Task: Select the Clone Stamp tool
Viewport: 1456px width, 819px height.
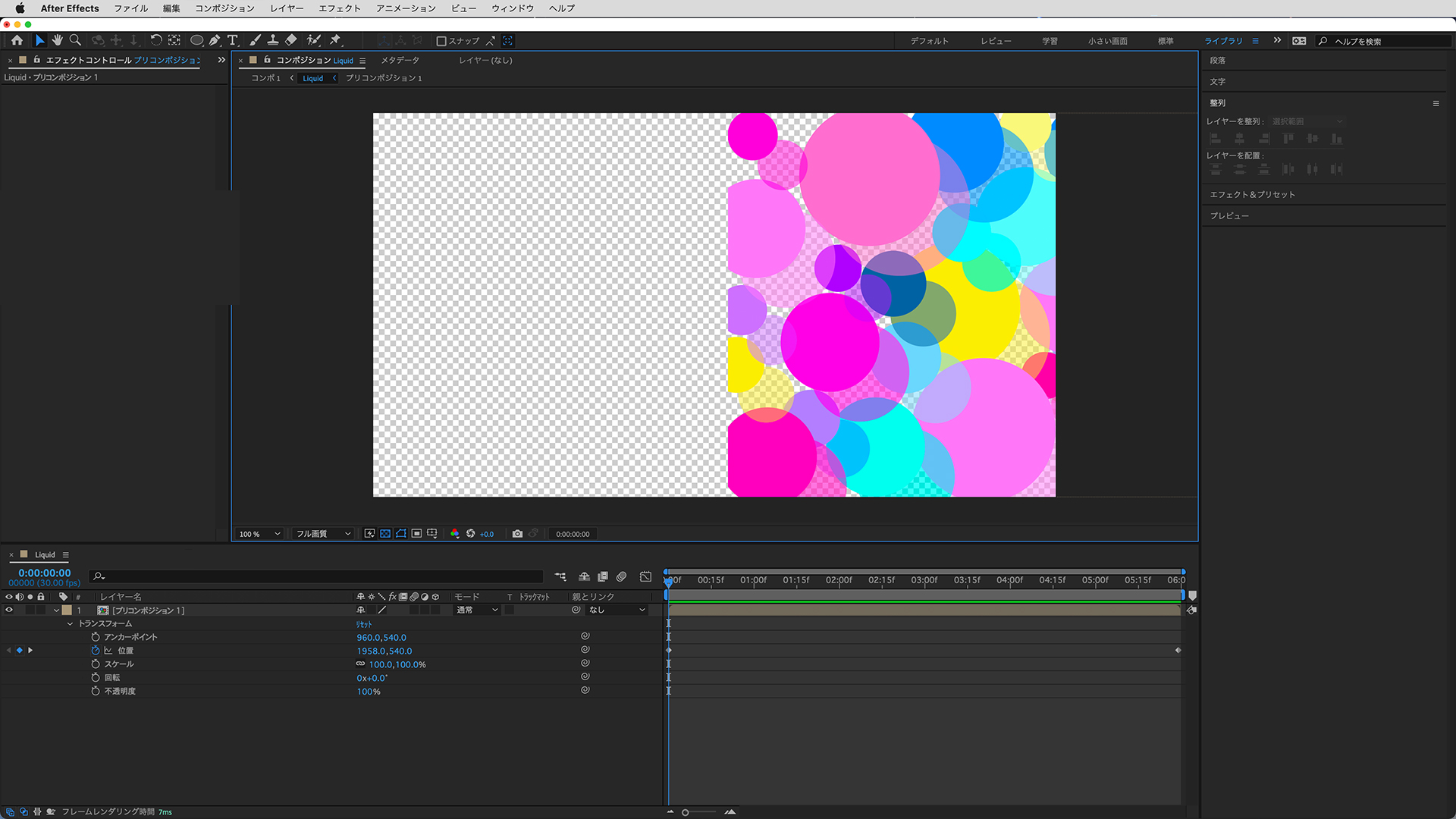Action: 273,40
